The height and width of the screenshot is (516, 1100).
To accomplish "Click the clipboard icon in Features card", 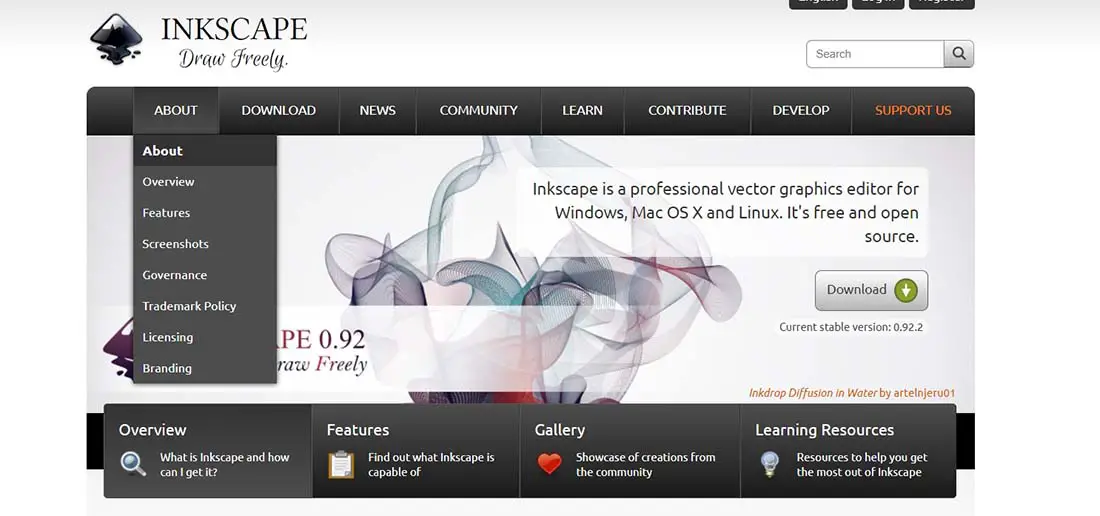I will 341,464.
